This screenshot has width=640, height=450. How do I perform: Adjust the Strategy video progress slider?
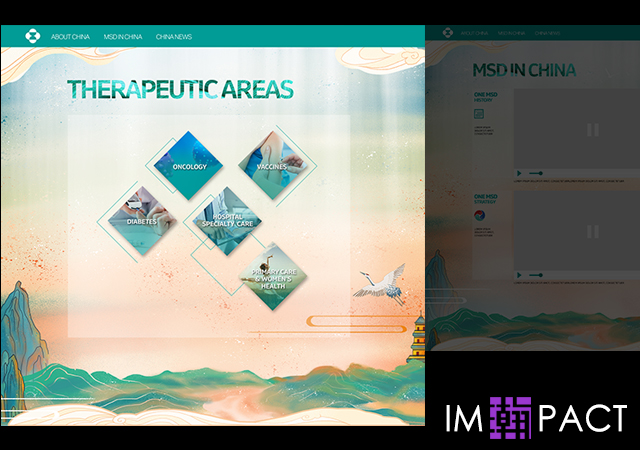pyautogui.click(x=536, y=275)
